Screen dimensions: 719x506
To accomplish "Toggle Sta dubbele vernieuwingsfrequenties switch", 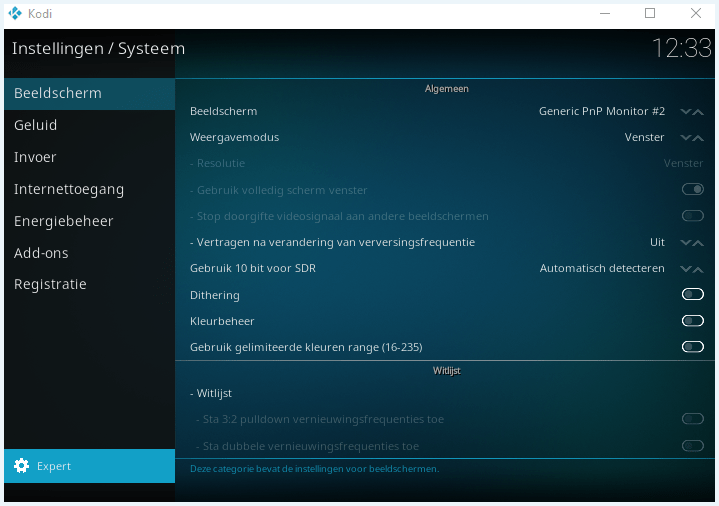I will [692, 445].
